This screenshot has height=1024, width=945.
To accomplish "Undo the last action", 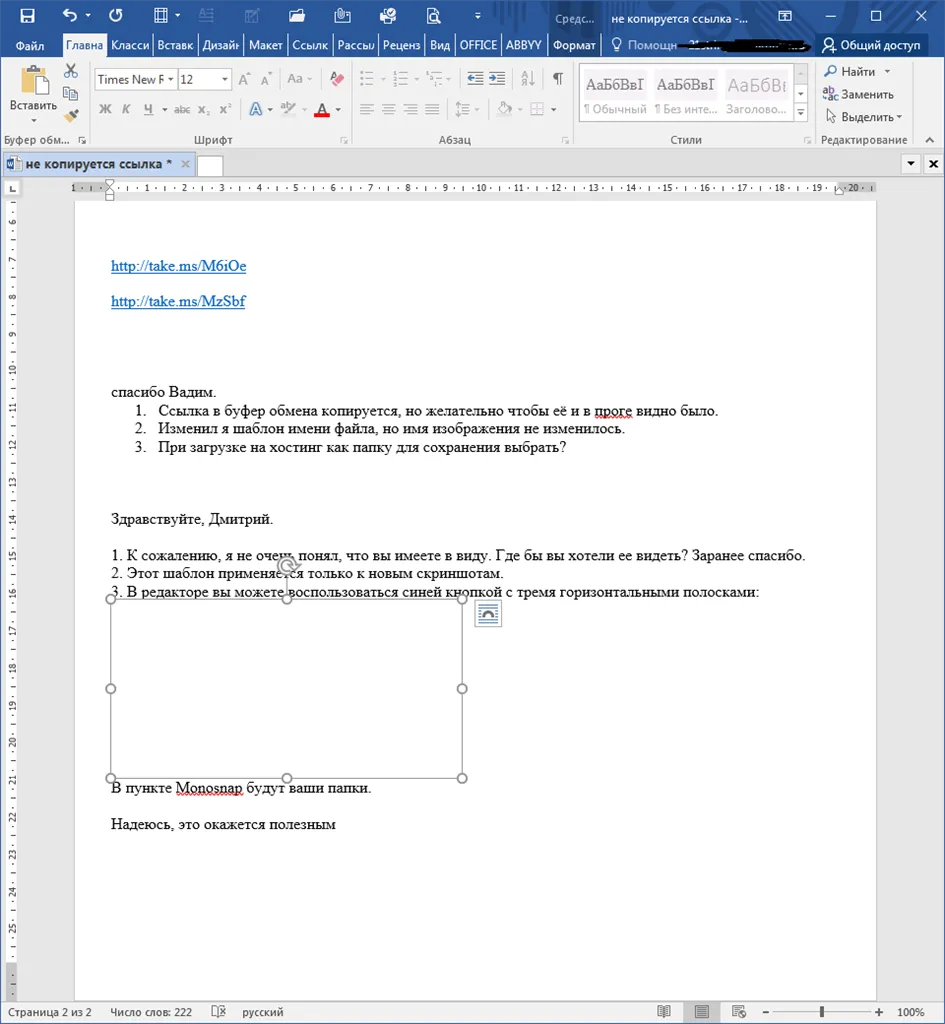I will pyautogui.click(x=70, y=15).
